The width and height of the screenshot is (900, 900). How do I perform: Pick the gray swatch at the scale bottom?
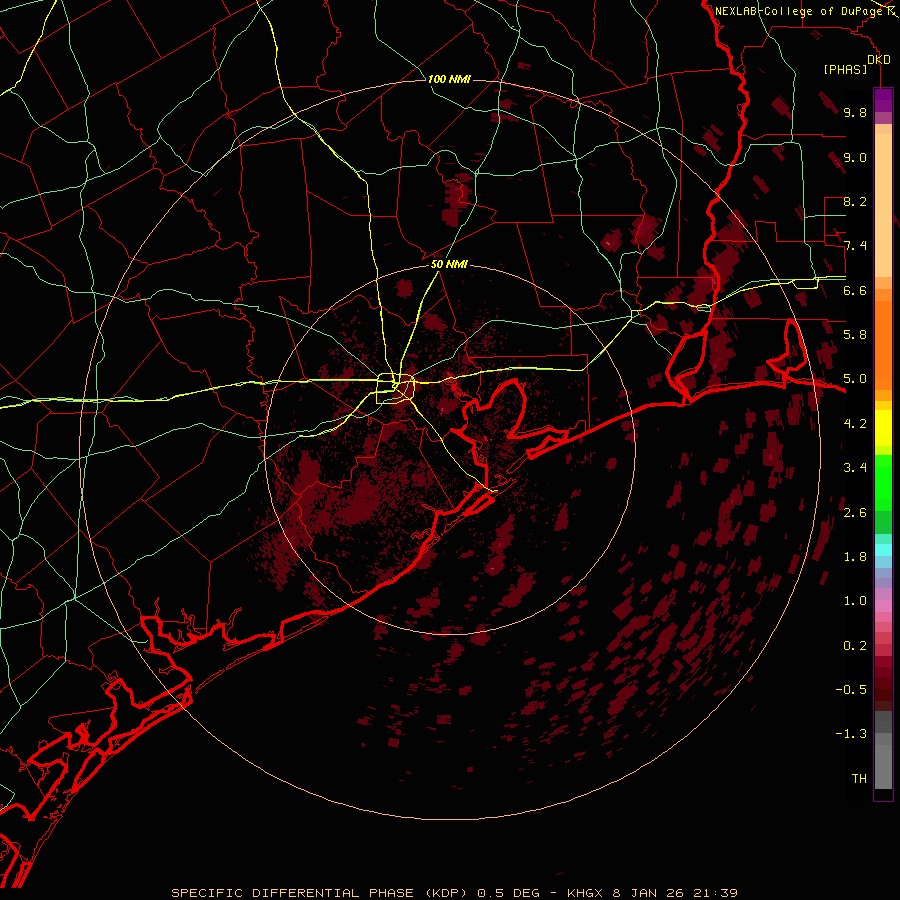pyautogui.click(x=883, y=766)
